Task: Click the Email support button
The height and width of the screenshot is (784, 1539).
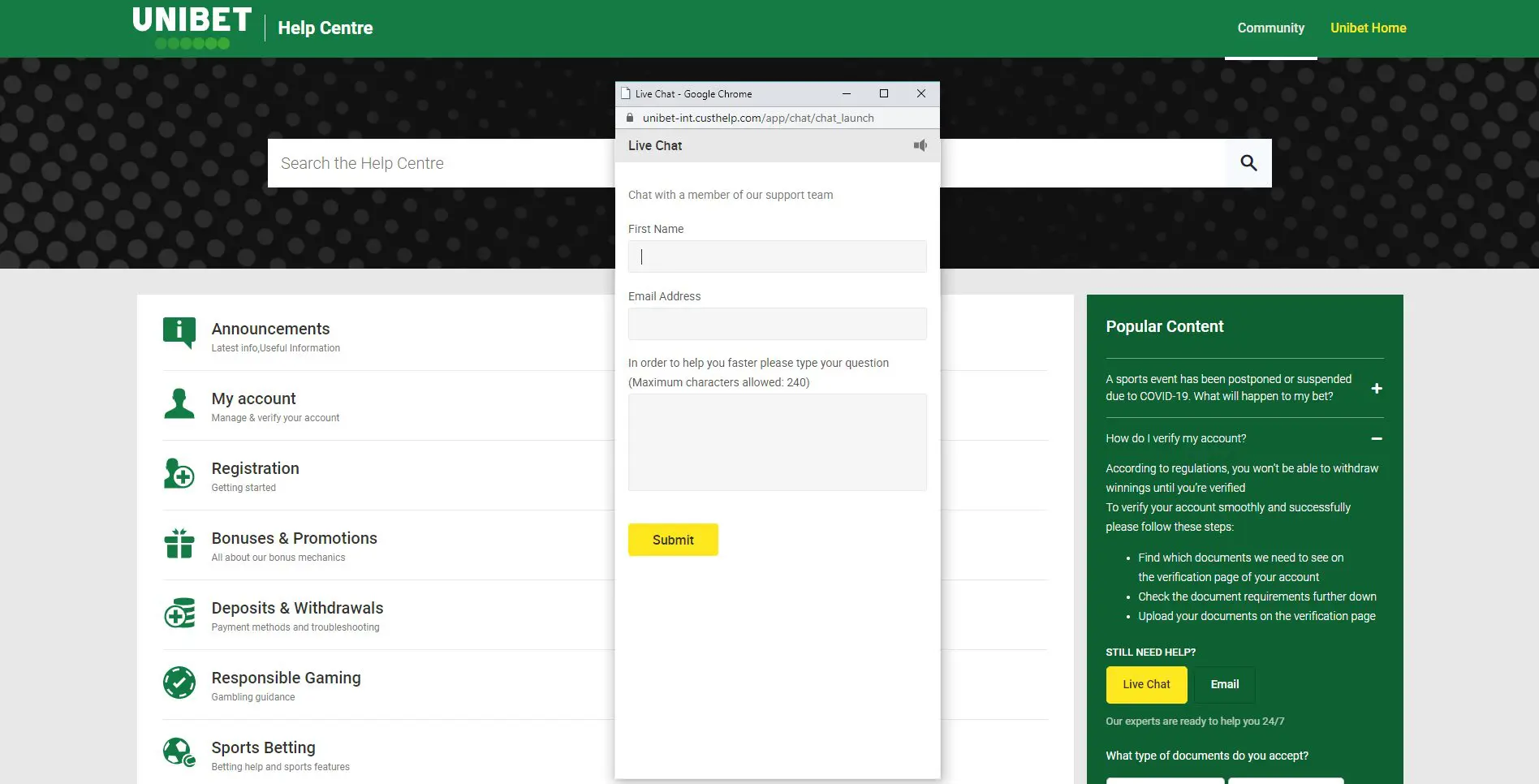Action: coord(1224,684)
